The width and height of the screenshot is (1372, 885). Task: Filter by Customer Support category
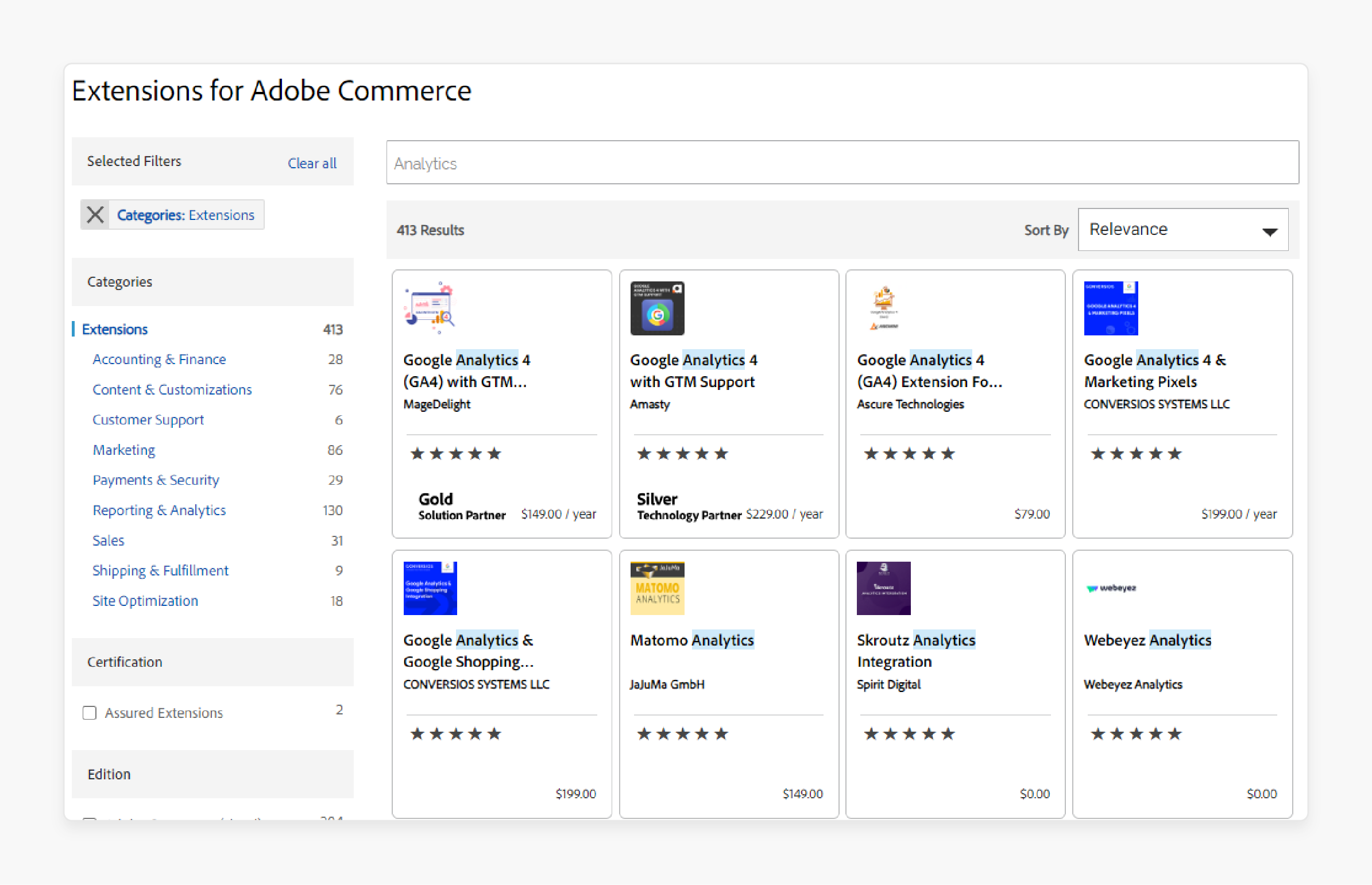pyautogui.click(x=148, y=419)
